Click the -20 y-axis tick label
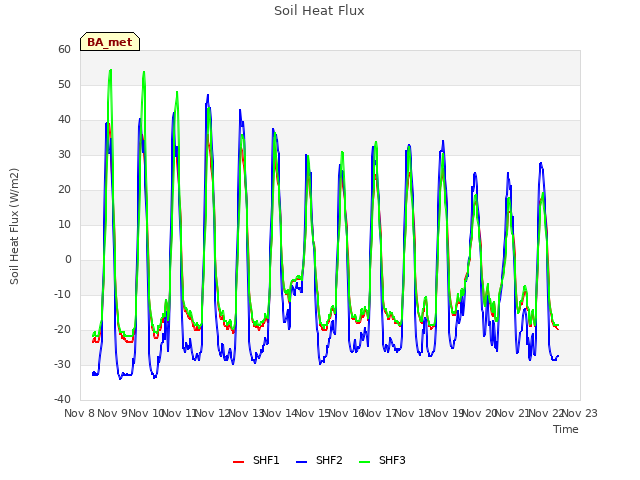The height and width of the screenshot is (480, 640). tap(62, 329)
